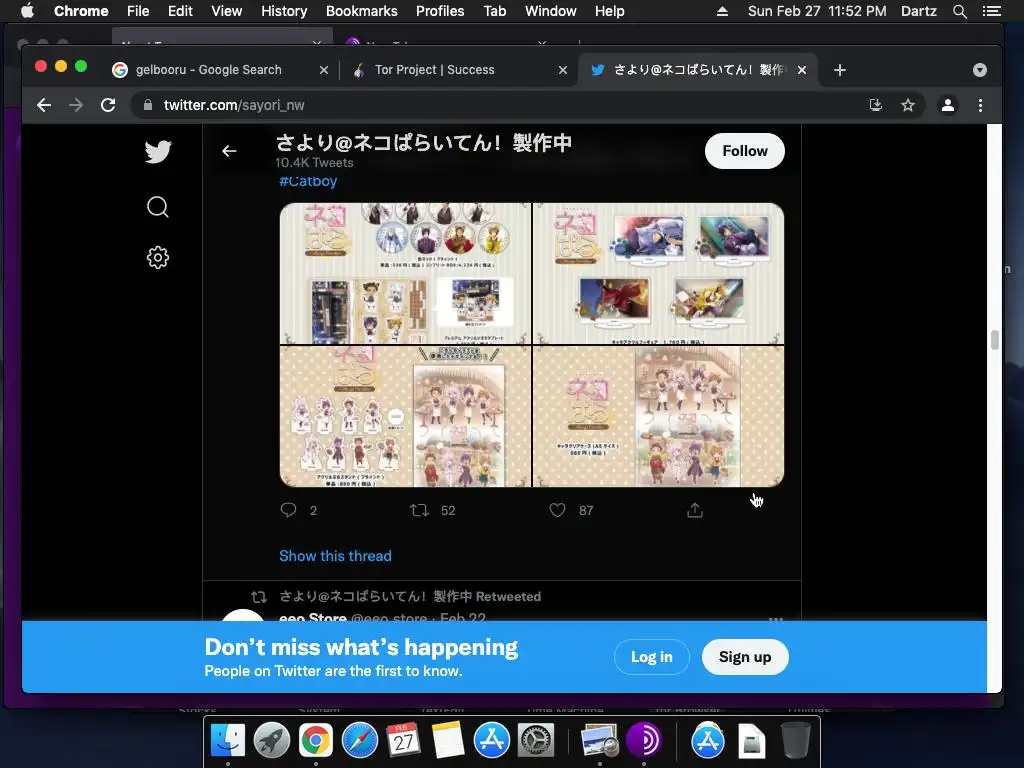Open the History menu

(x=284, y=11)
